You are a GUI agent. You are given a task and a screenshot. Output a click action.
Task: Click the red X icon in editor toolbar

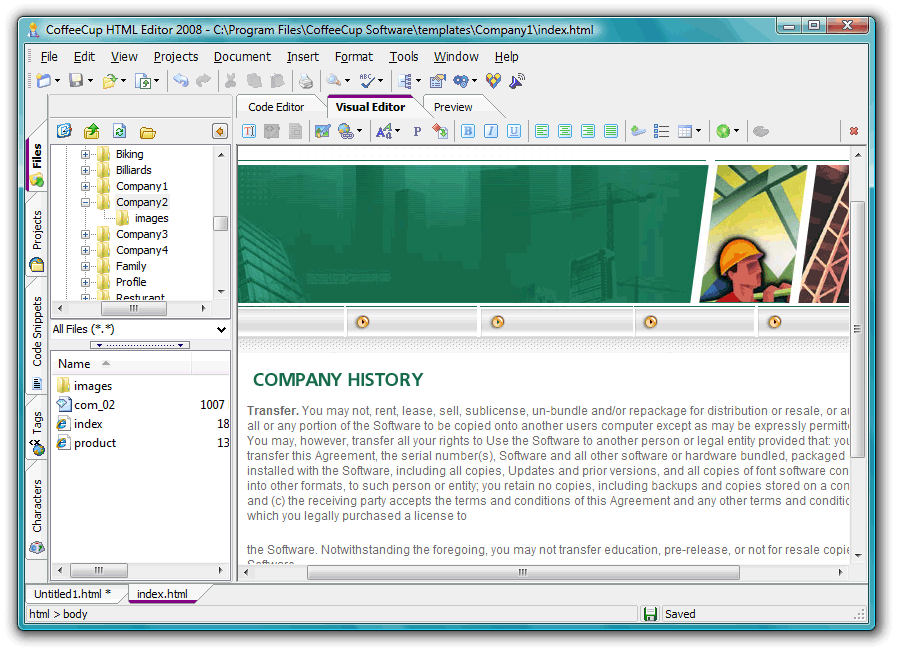coord(854,131)
